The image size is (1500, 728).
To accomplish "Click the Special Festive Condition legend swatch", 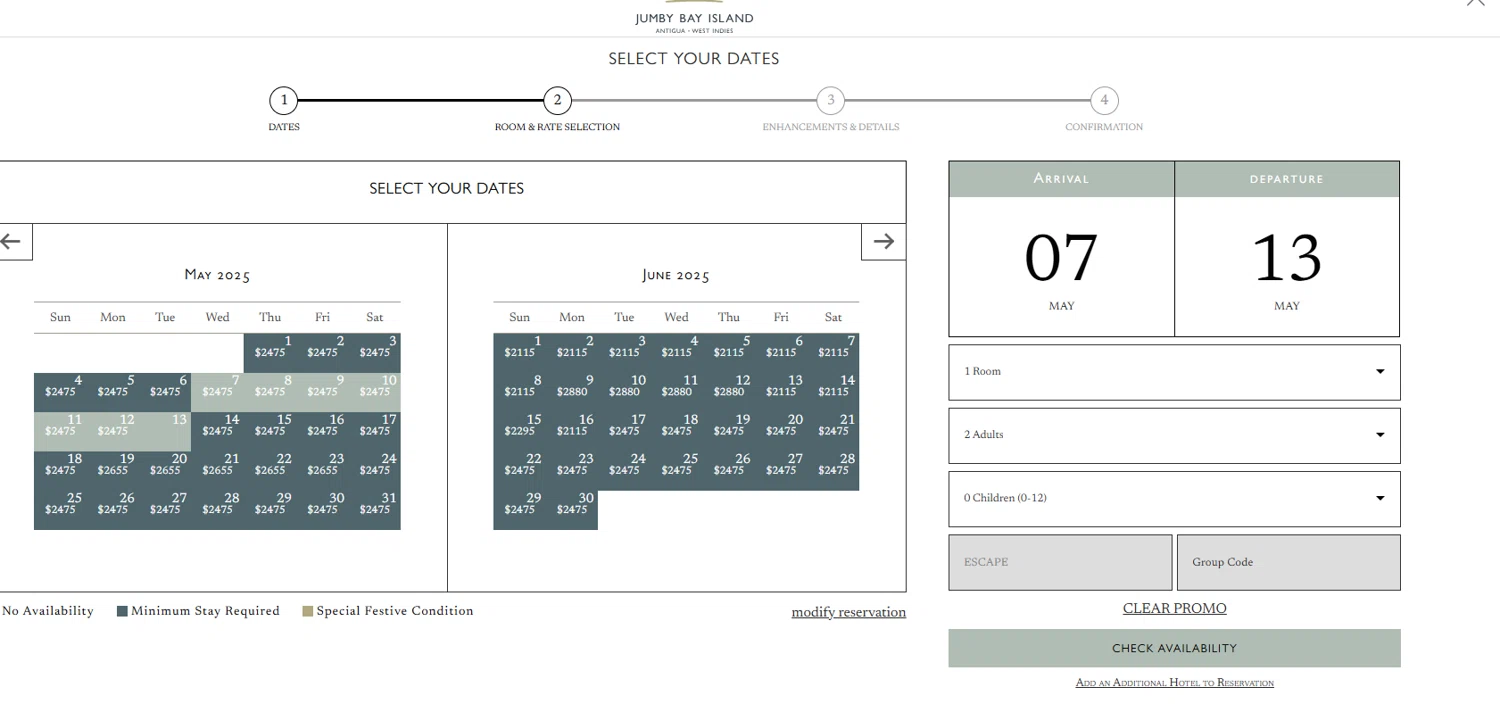I will [308, 611].
